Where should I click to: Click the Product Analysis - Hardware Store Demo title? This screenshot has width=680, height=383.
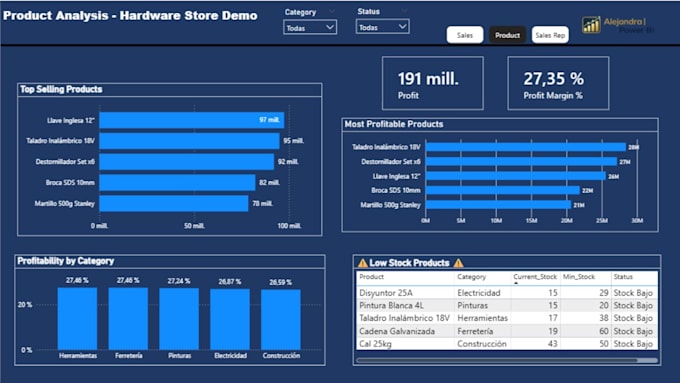tap(130, 16)
